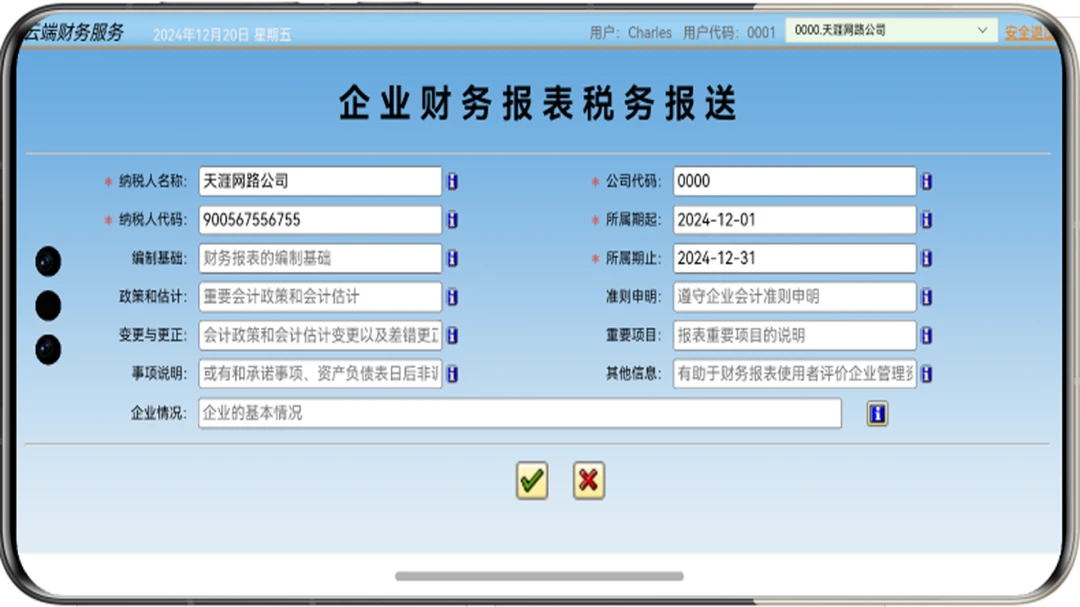Click info icon beside 所属期起 date field
The image size is (1080, 607).
926,220
